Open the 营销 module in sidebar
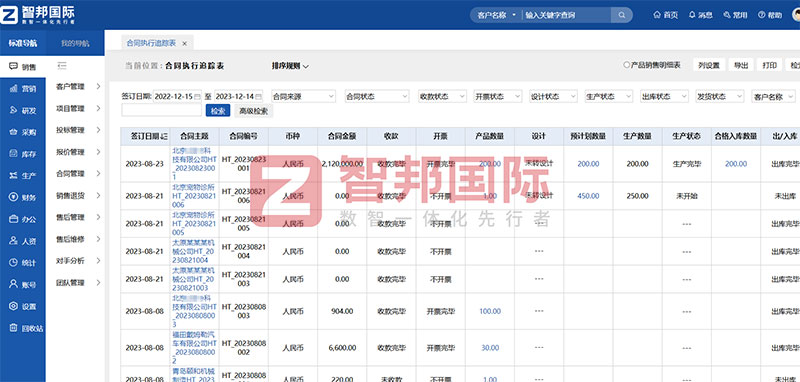The height and width of the screenshot is (382, 800). tap(22, 89)
